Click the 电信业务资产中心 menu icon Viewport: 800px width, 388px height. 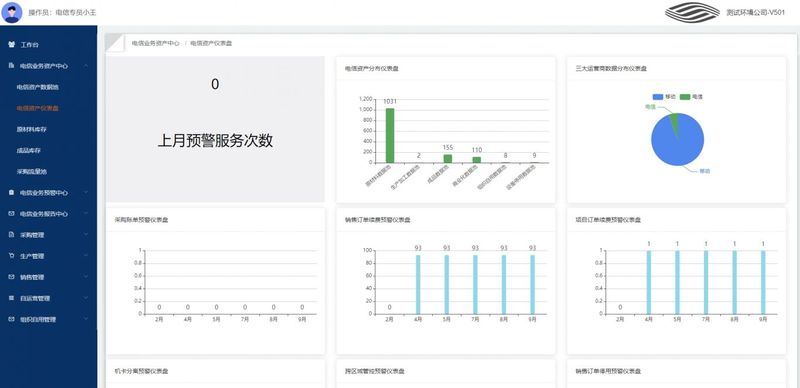[11, 66]
